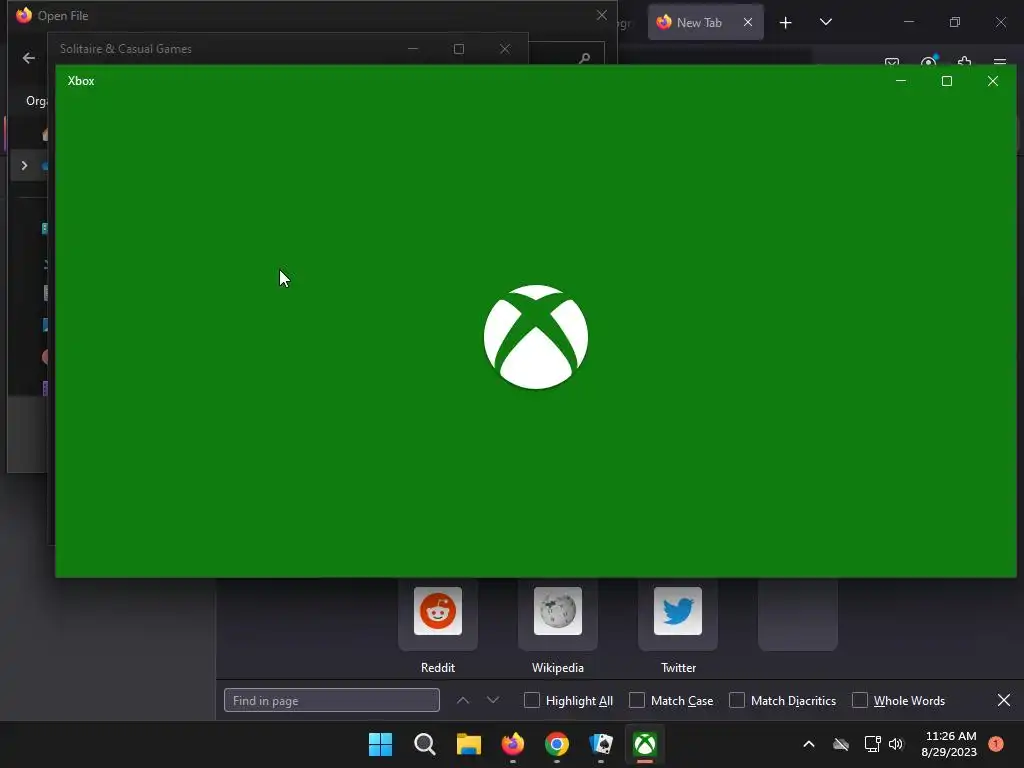
Task: Open clock showing 11:26 AM
Action: [x=949, y=744]
